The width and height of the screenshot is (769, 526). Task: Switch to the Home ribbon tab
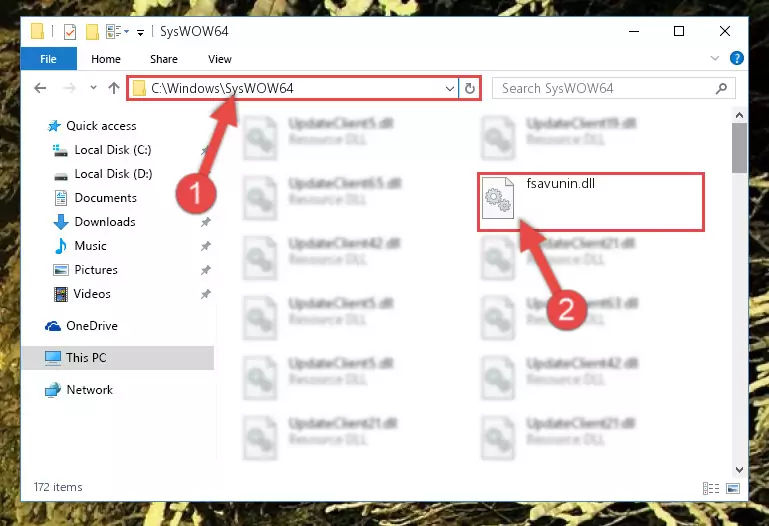point(106,59)
